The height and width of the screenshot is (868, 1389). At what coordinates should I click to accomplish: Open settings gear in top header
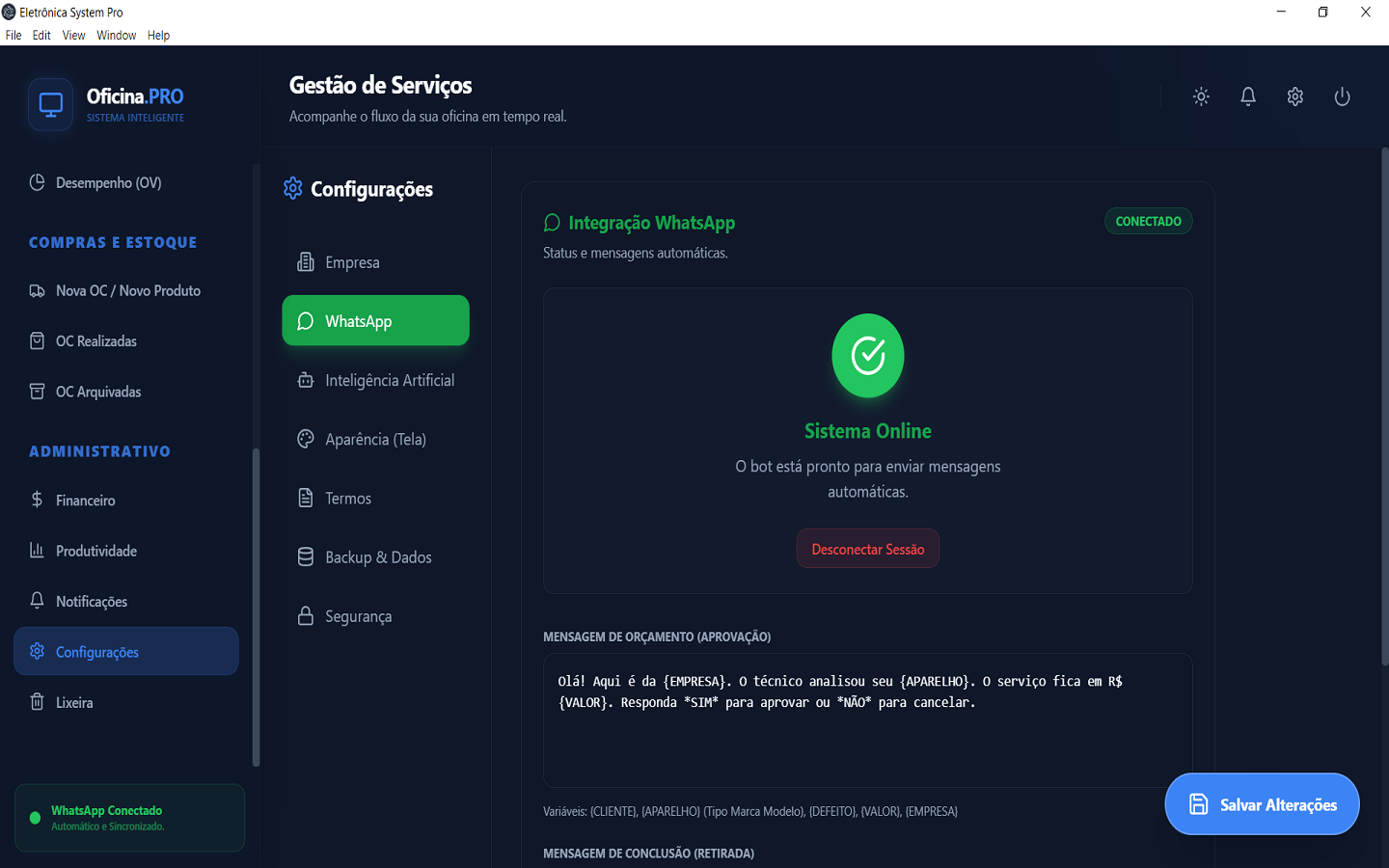pyautogui.click(x=1295, y=96)
